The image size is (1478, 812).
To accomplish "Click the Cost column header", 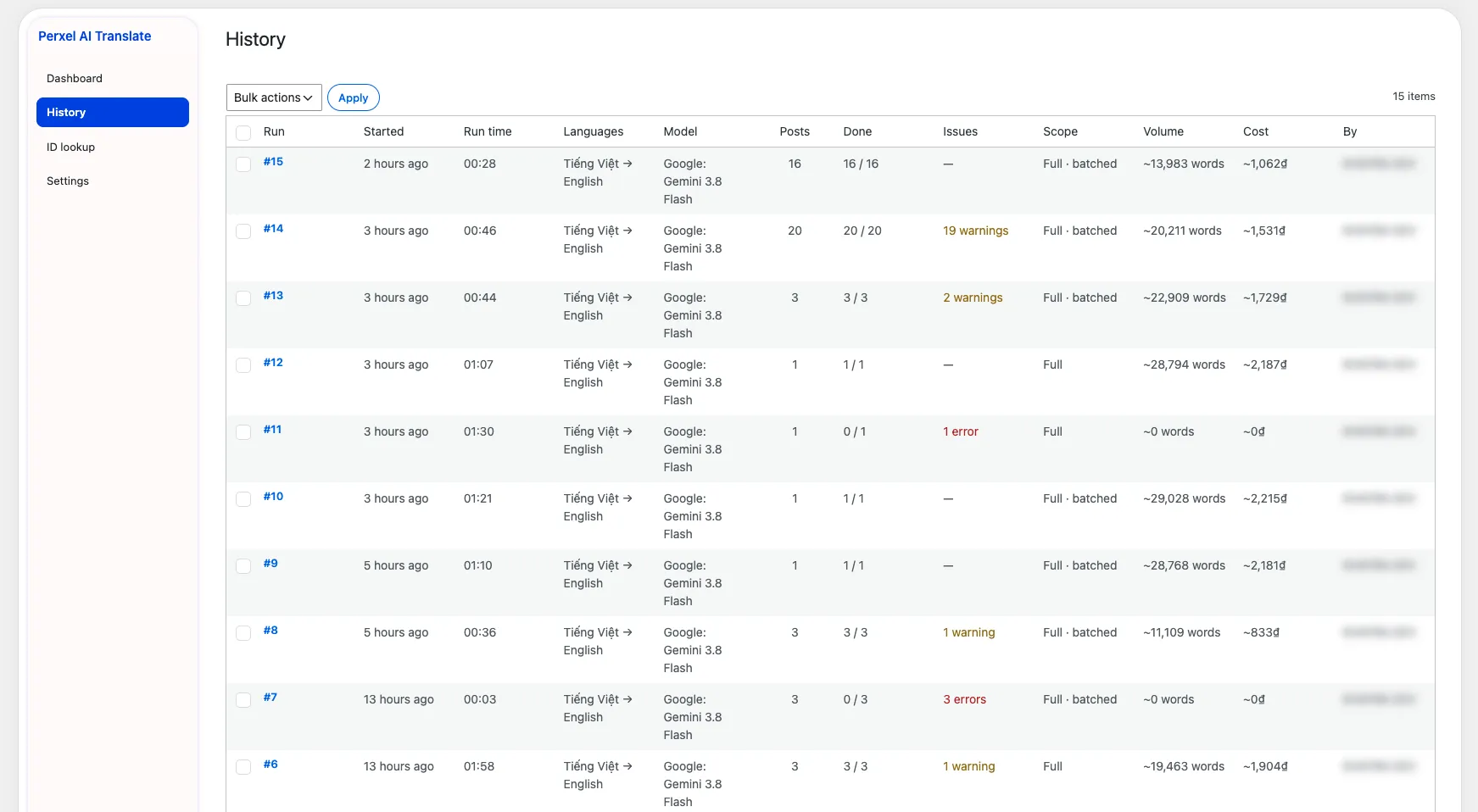I will [x=1256, y=131].
